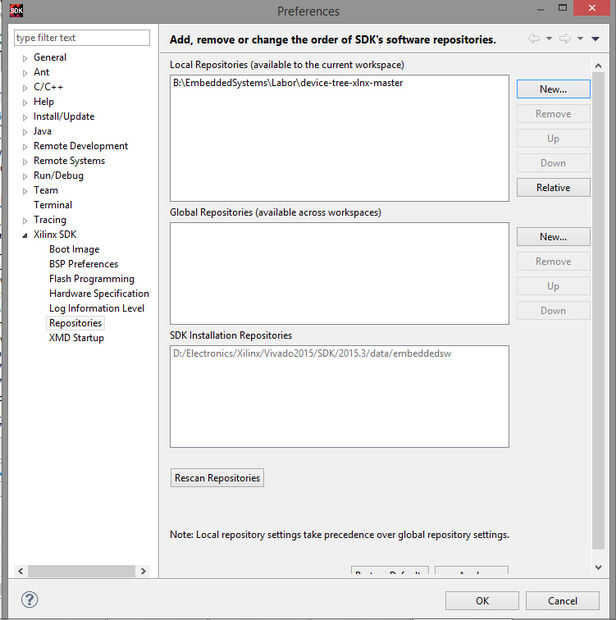The height and width of the screenshot is (620, 616).
Task: Click the vertical scrollbar up arrow
Action: (598, 66)
